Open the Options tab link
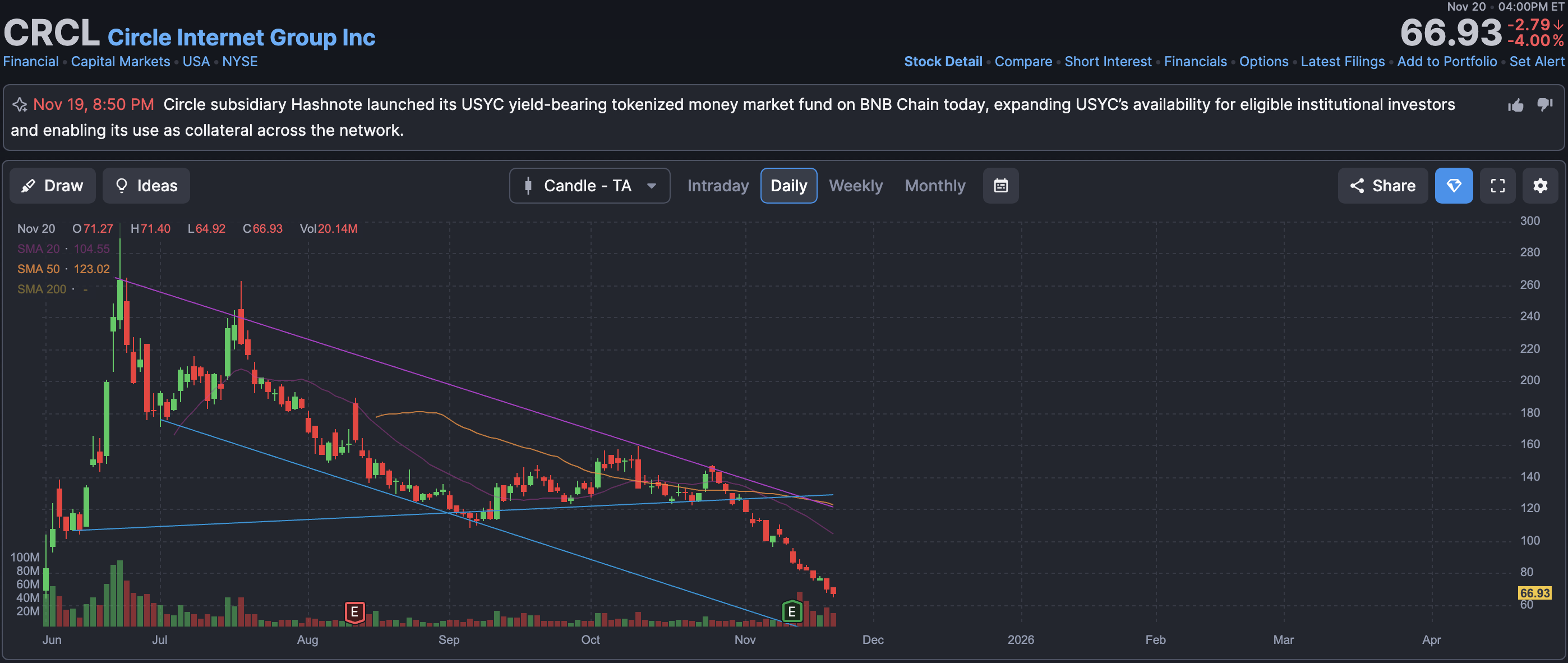 click(x=1263, y=62)
